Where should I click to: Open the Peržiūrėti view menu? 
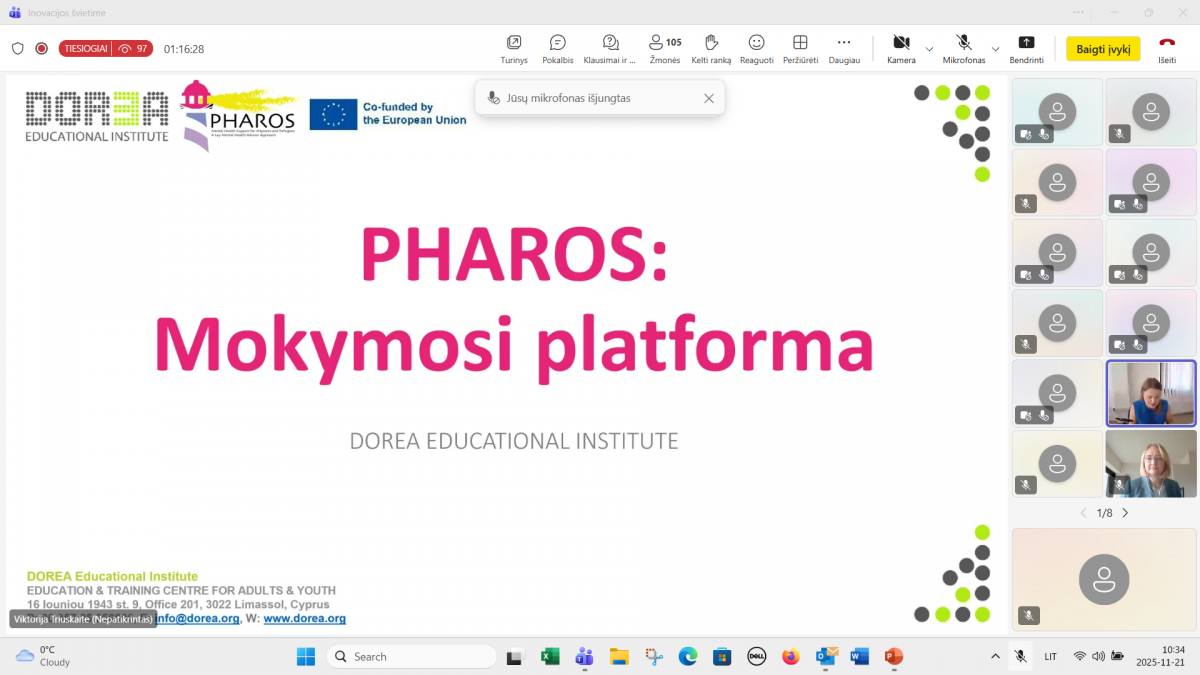click(x=800, y=48)
